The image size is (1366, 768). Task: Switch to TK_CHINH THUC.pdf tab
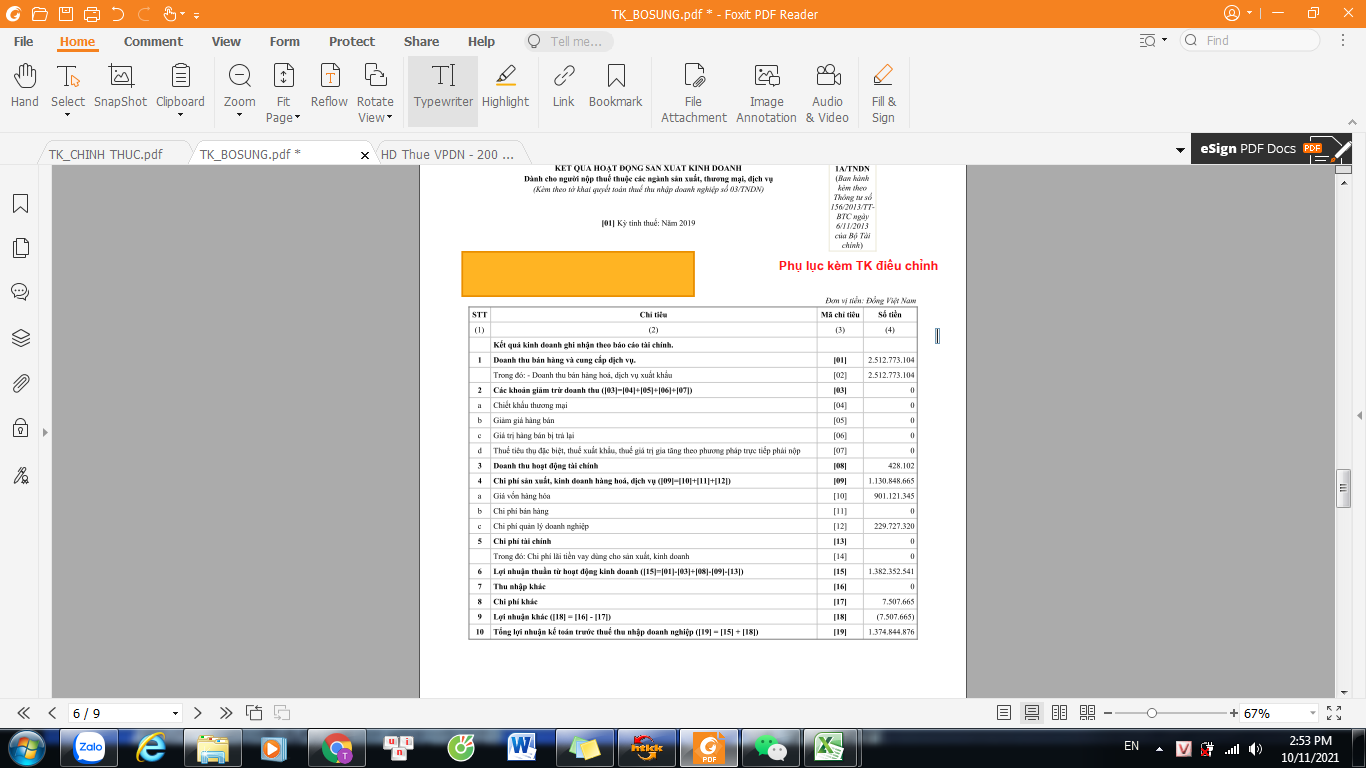click(x=106, y=154)
